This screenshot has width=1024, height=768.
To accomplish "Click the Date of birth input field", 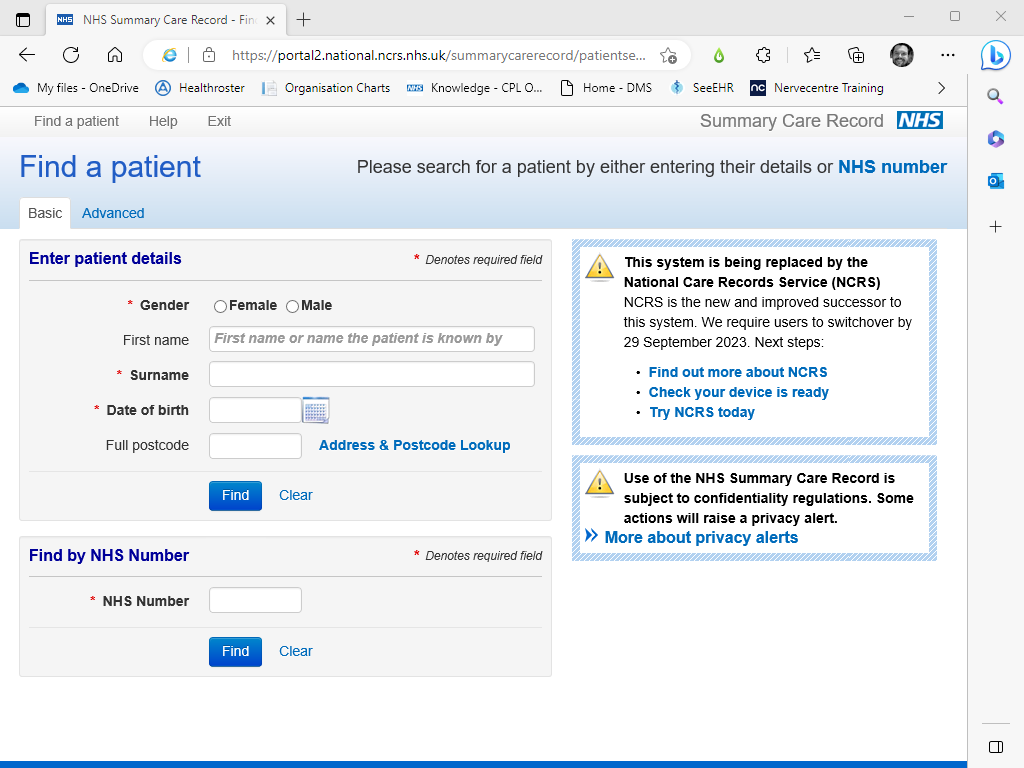I will (x=255, y=410).
